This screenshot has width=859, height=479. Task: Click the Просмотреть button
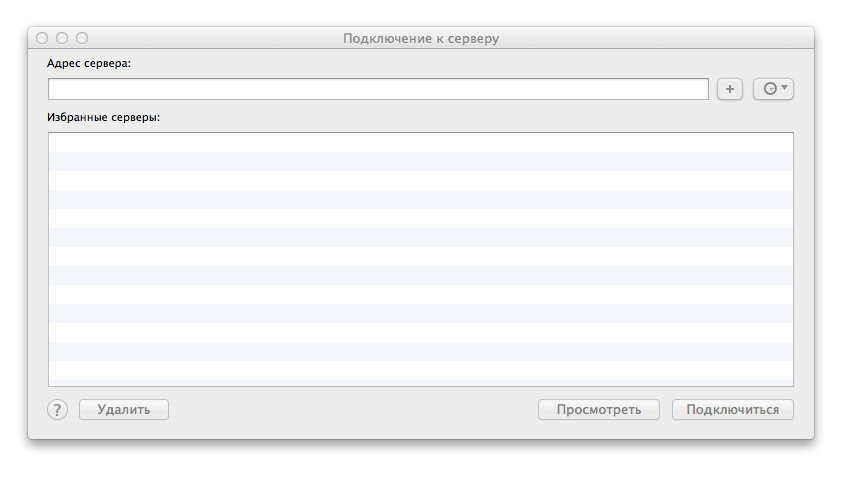point(599,409)
